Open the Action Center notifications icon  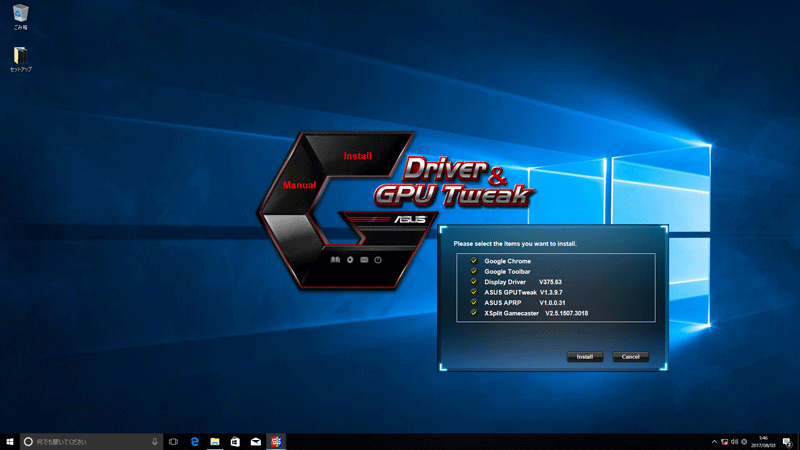(787, 442)
